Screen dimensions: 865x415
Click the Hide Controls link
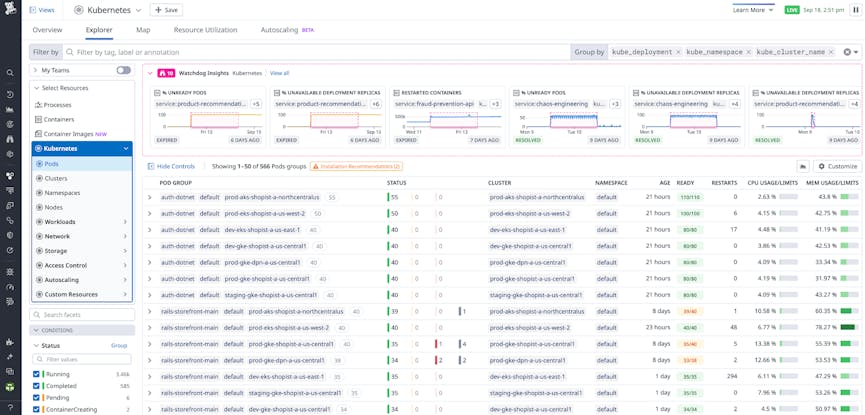pos(175,166)
